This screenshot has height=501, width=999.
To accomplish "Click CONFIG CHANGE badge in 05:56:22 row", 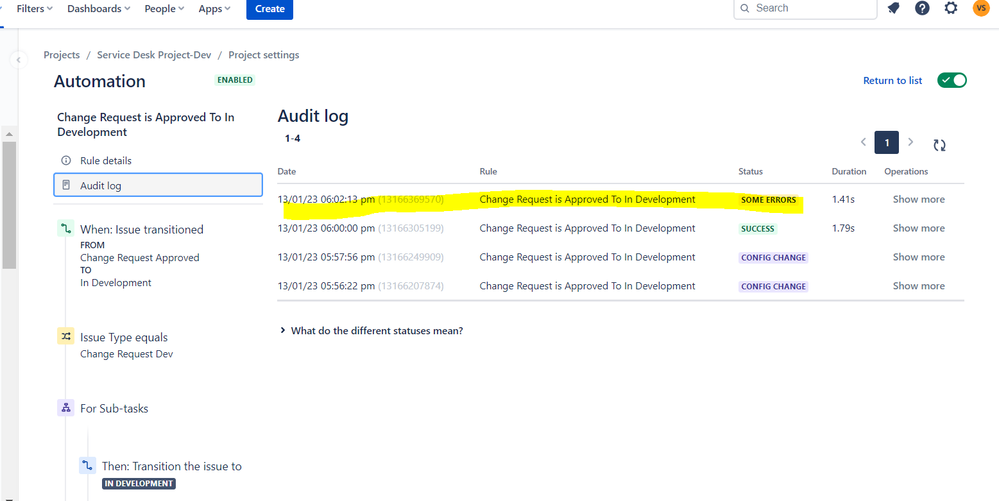I will pos(773,286).
